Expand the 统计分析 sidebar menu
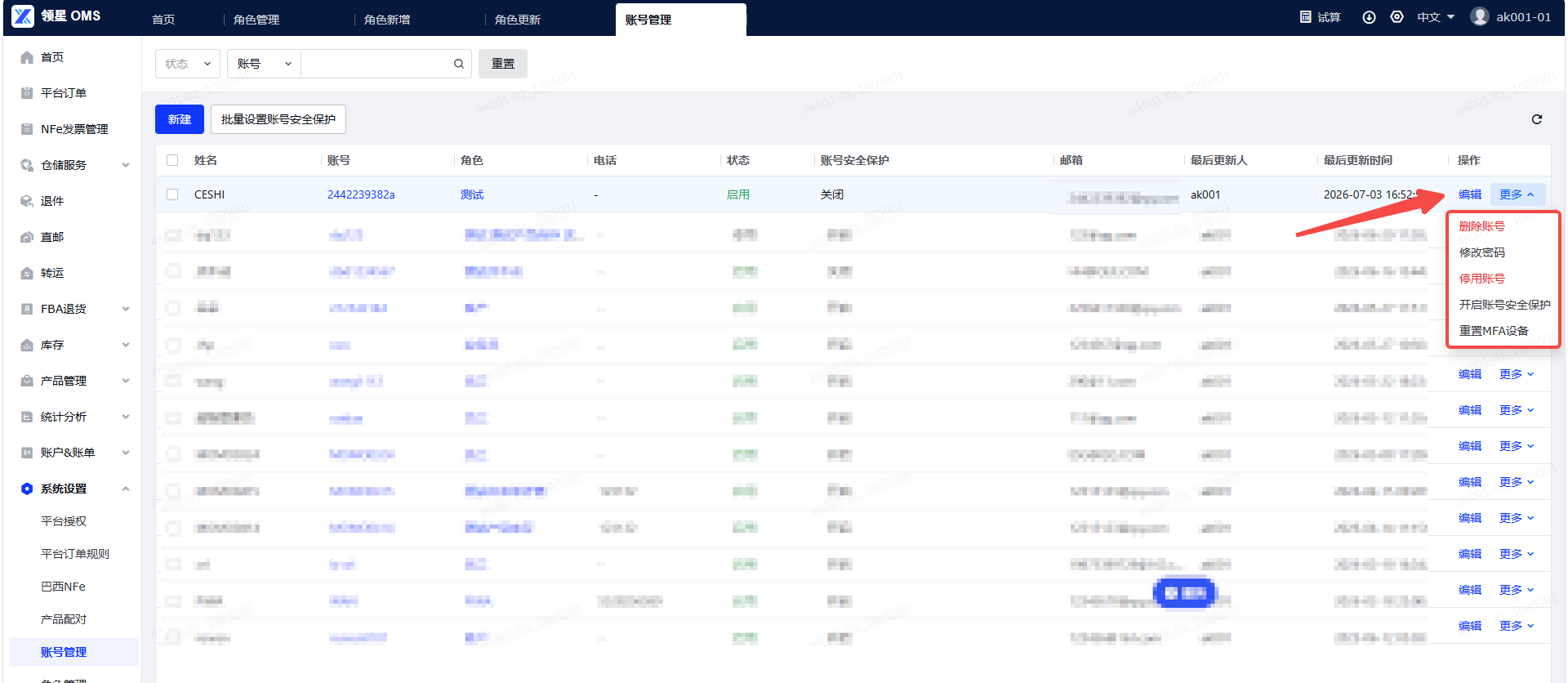The height and width of the screenshot is (683, 1568). [x=126, y=417]
